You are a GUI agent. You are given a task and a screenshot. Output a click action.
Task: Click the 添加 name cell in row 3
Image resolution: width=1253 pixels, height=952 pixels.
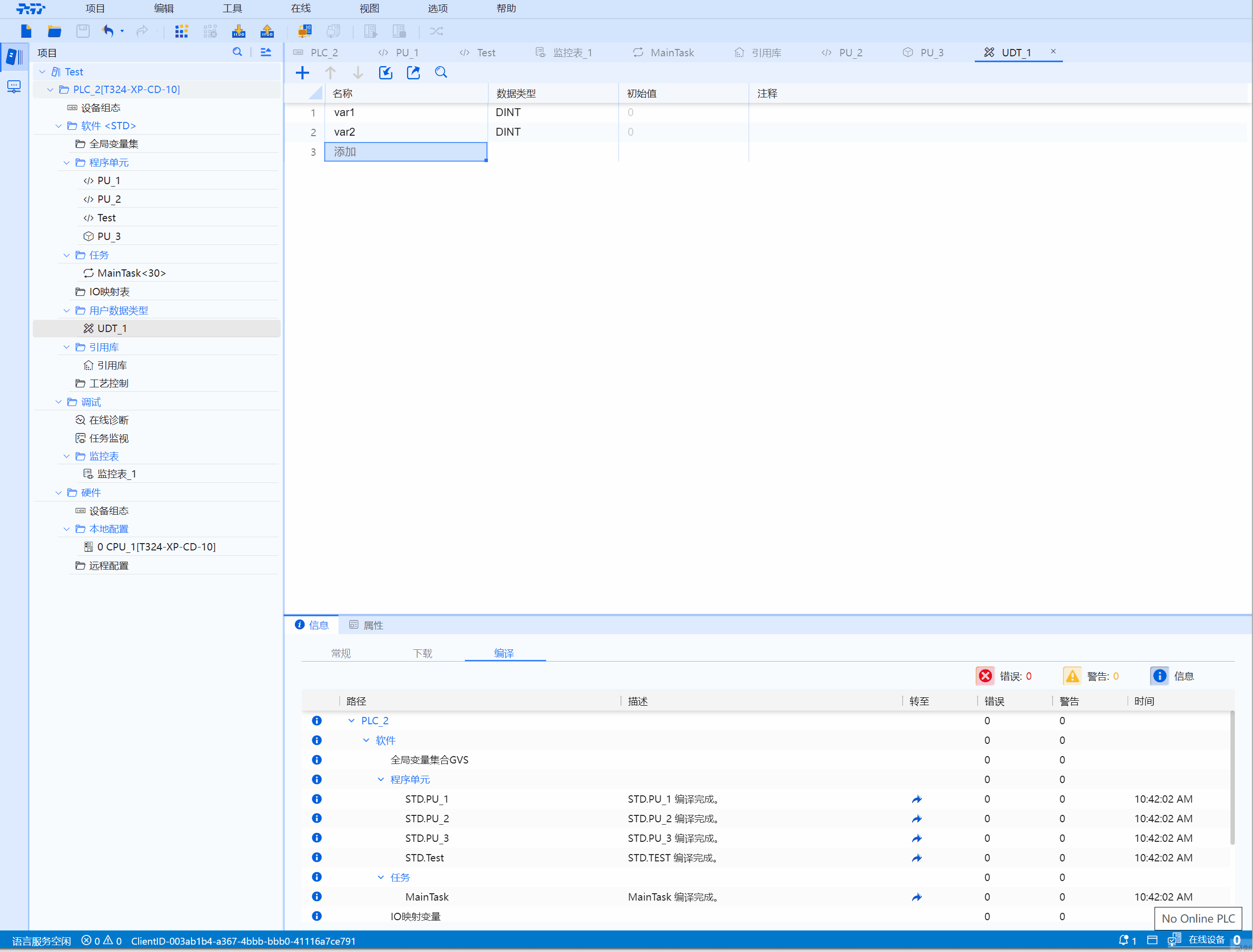coord(406,152)
